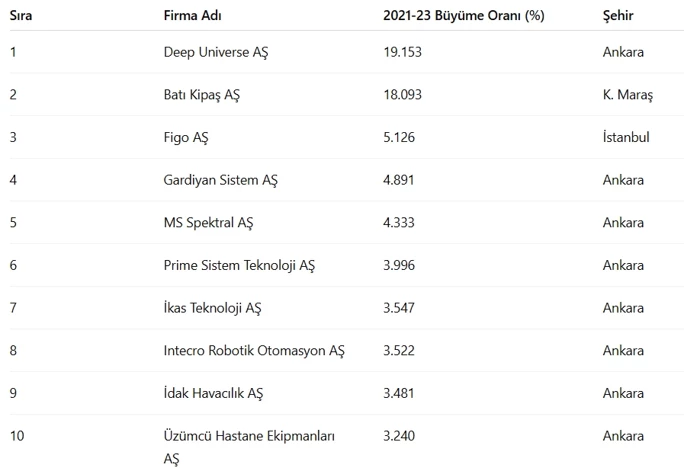Click the MS Spektral AŞ entry
The width and height of the screenshot is (684, 469).
(x=208, y=223)
